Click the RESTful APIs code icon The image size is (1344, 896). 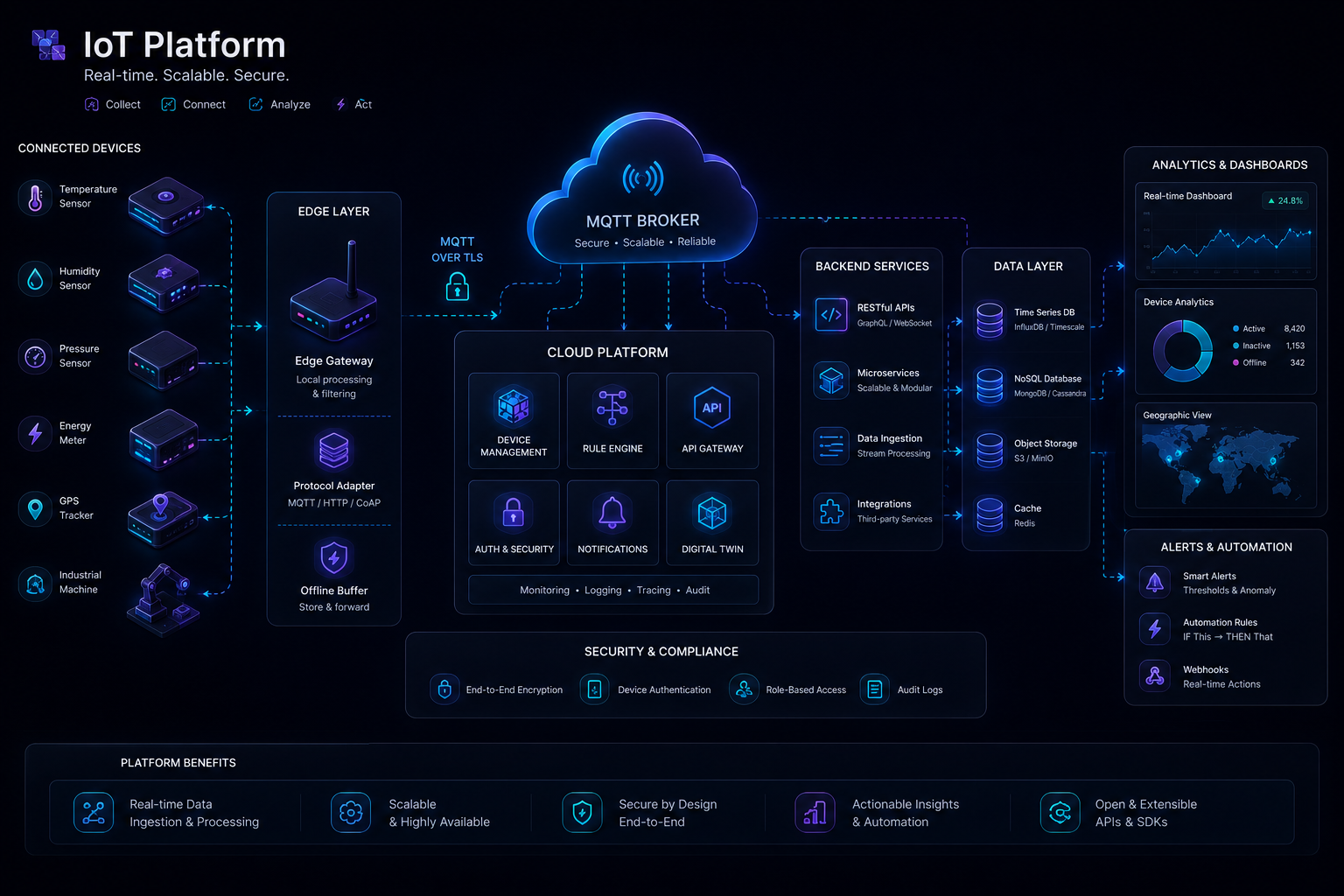pyautogui.click(x=831, y=315)
